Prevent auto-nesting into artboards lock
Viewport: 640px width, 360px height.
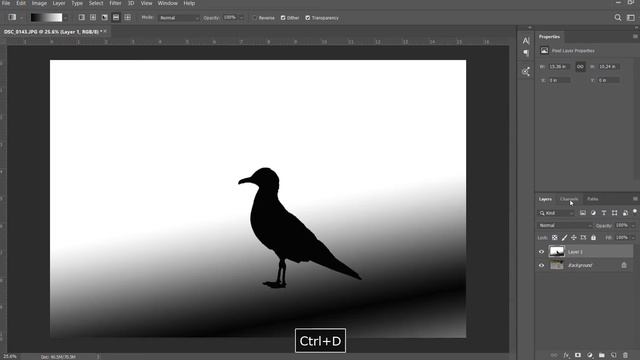583,238
